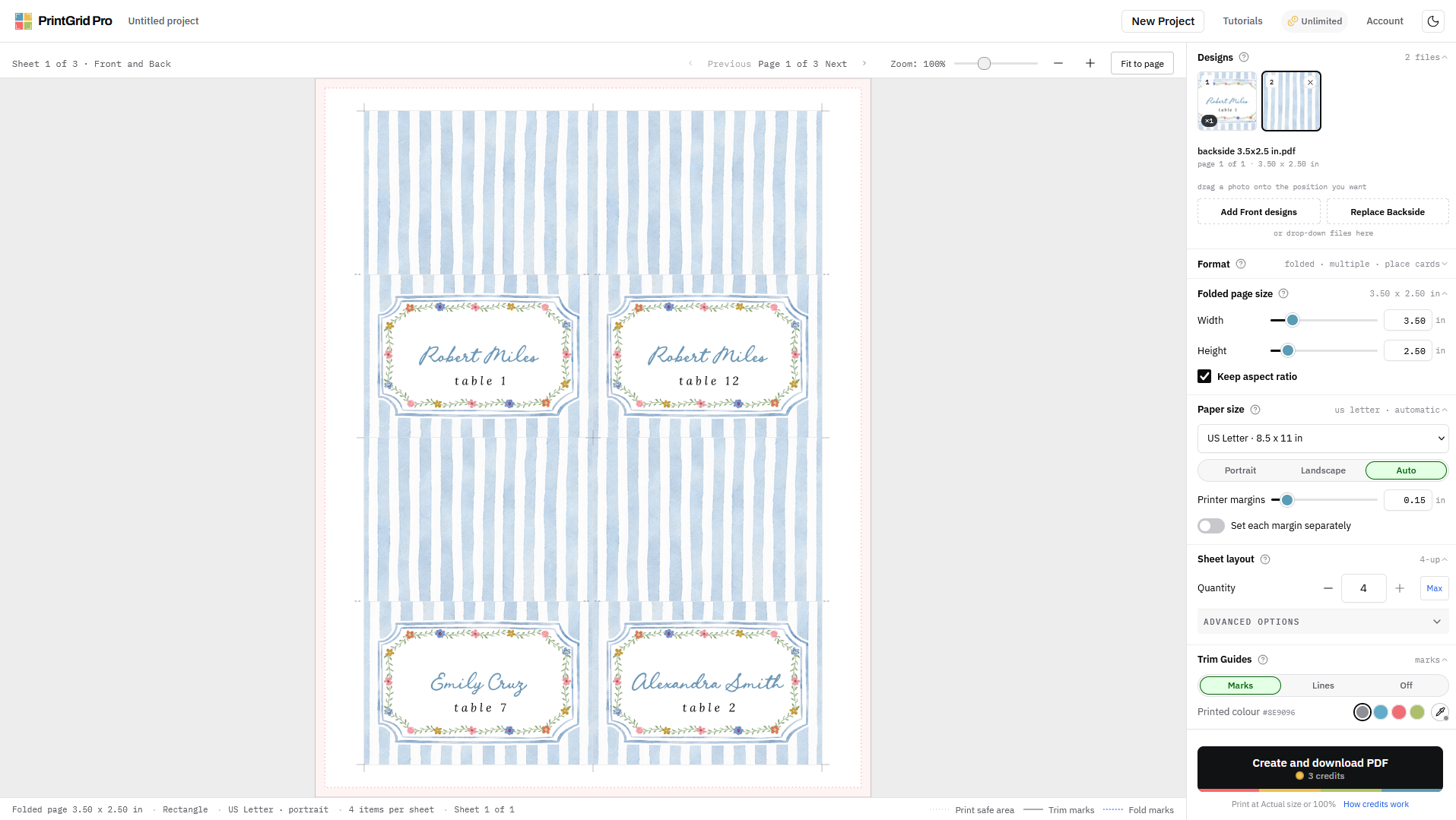This screenshot has height=820, width=1456.
Task: Select grey printed colour swatch
Action: click(1362, 712)
